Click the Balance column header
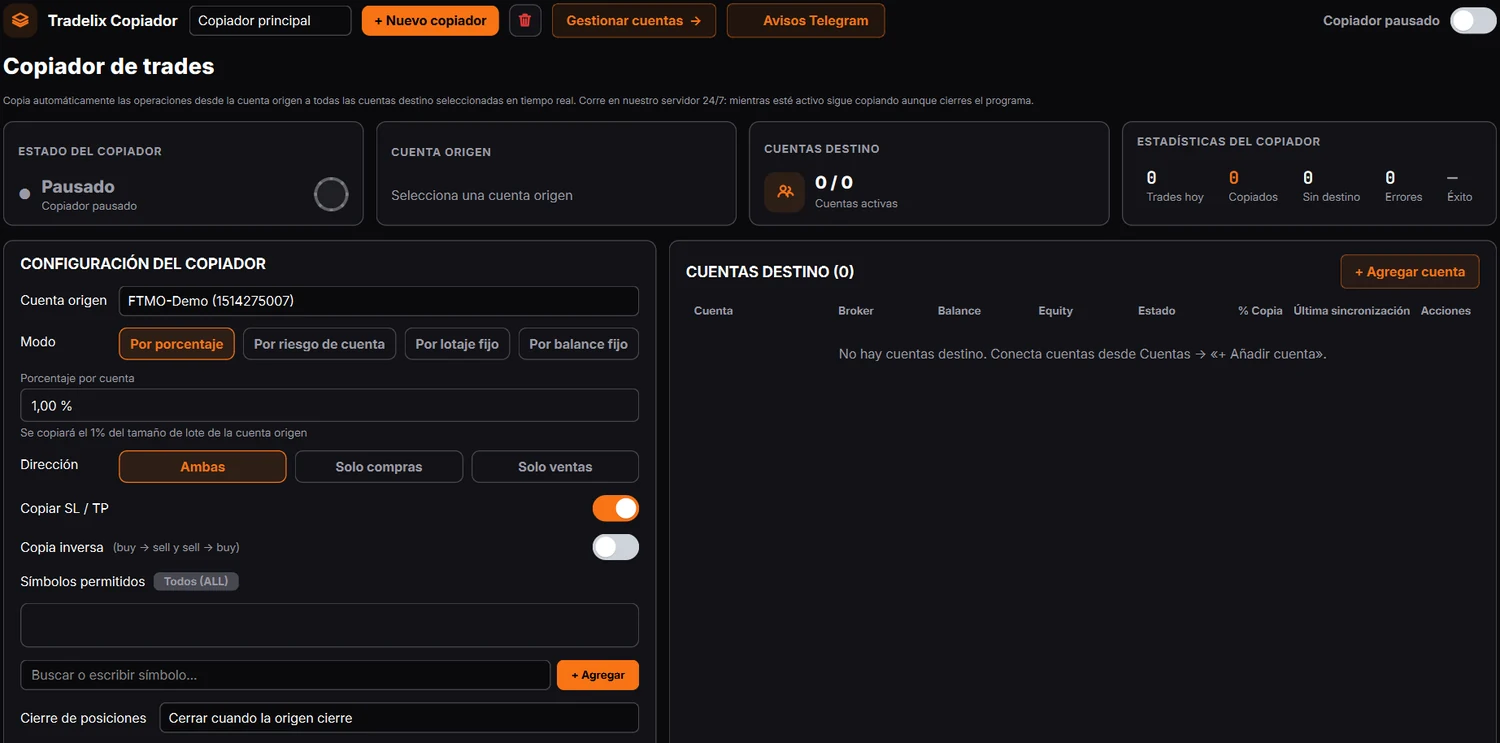 click(x=959, y=311)
